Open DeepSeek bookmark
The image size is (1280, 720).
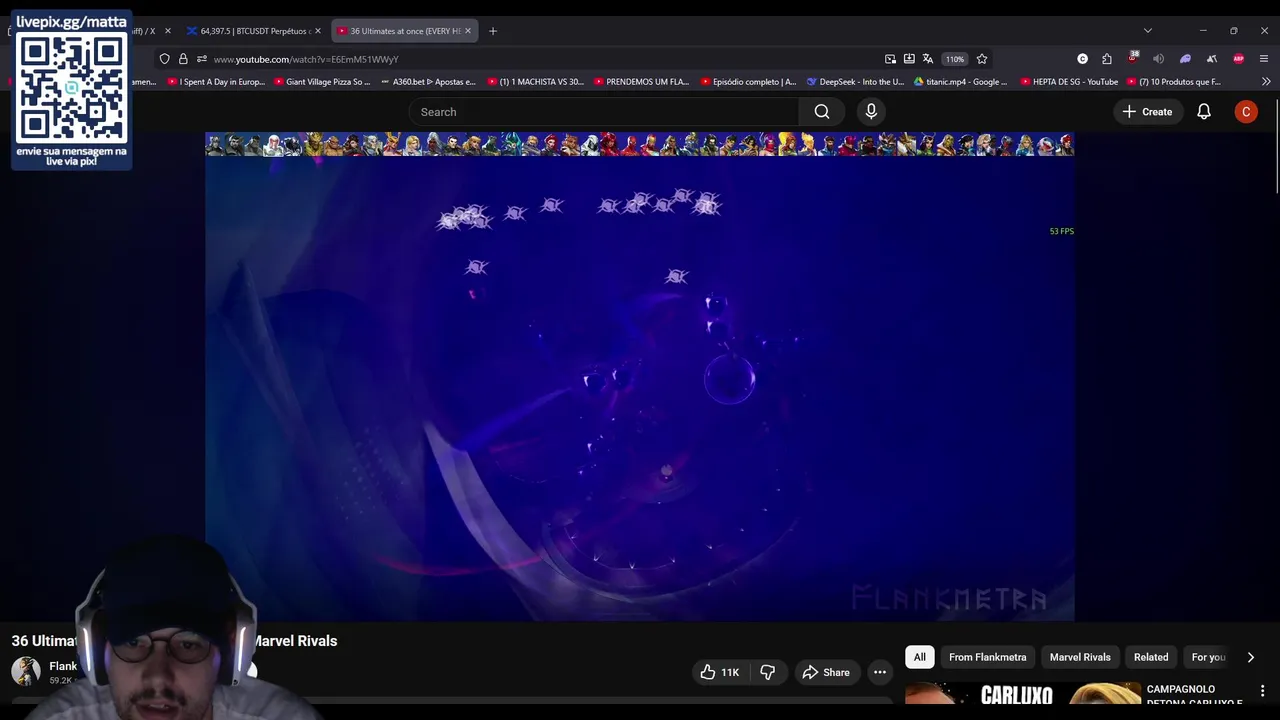855,82
